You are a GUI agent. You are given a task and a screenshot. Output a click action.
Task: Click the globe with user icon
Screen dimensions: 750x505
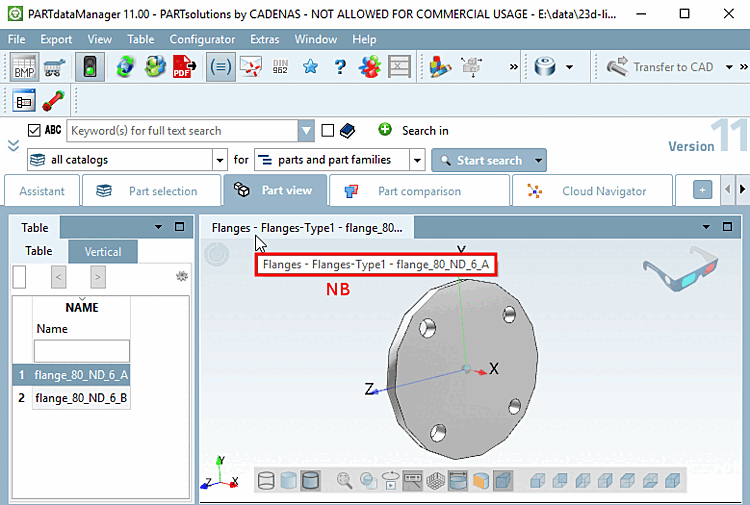[155, 67]
